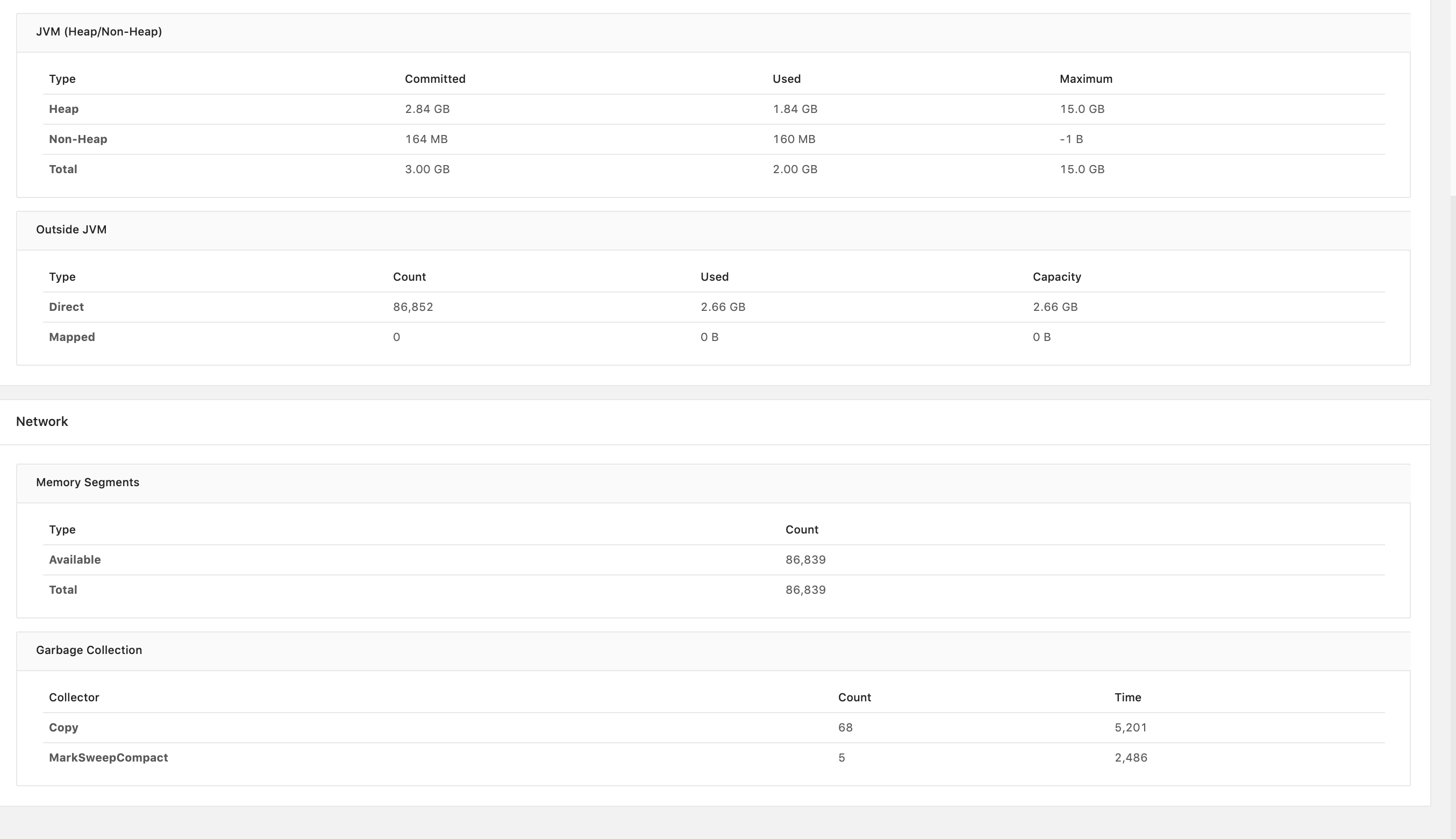Click the Committed column header
Image resolution: width=1456 pixels, height=839 pixels.
[x=435, y=79]
